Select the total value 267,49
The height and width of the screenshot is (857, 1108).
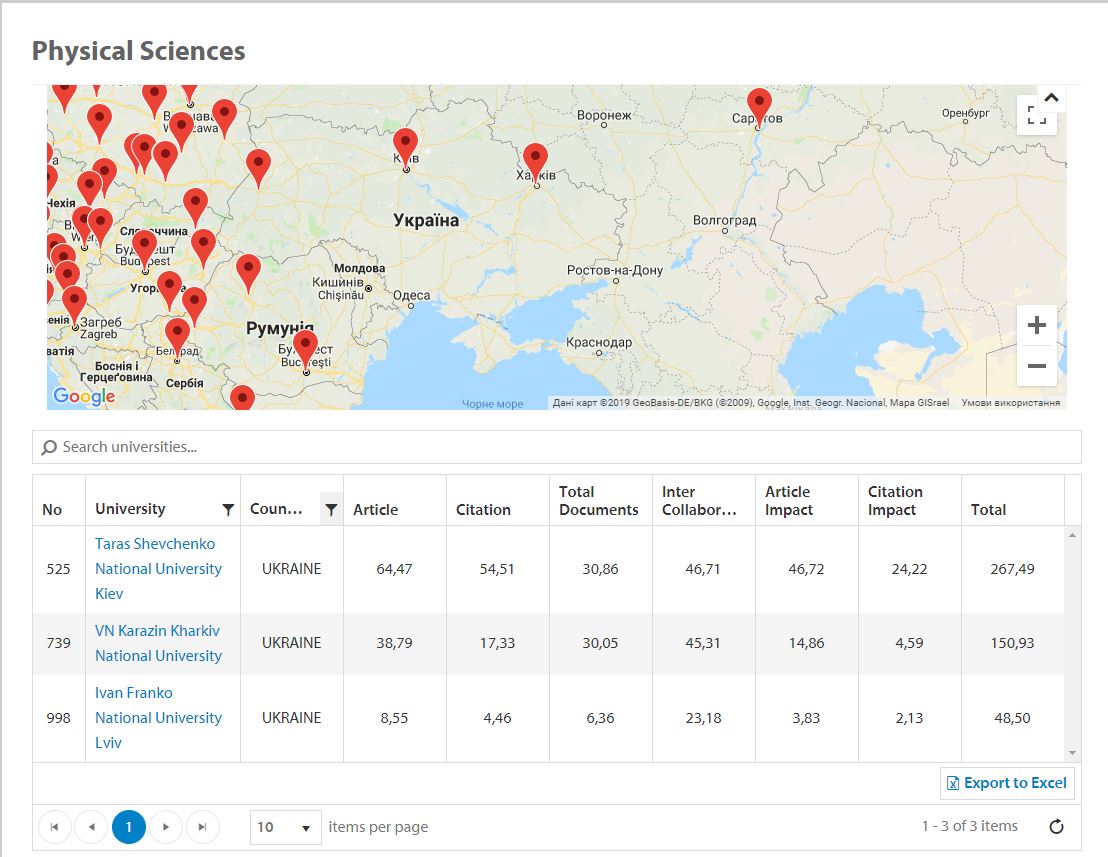1012,569
